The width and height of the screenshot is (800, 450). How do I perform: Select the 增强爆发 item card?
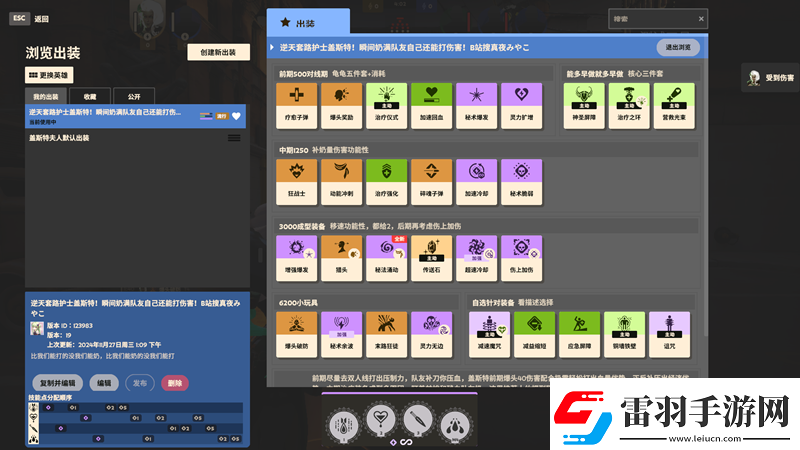pos(296,258)
